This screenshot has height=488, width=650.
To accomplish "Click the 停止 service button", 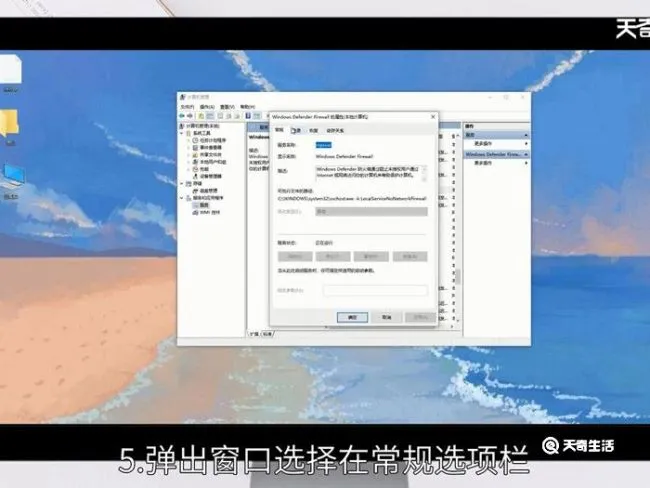I will tap(333, 257).
